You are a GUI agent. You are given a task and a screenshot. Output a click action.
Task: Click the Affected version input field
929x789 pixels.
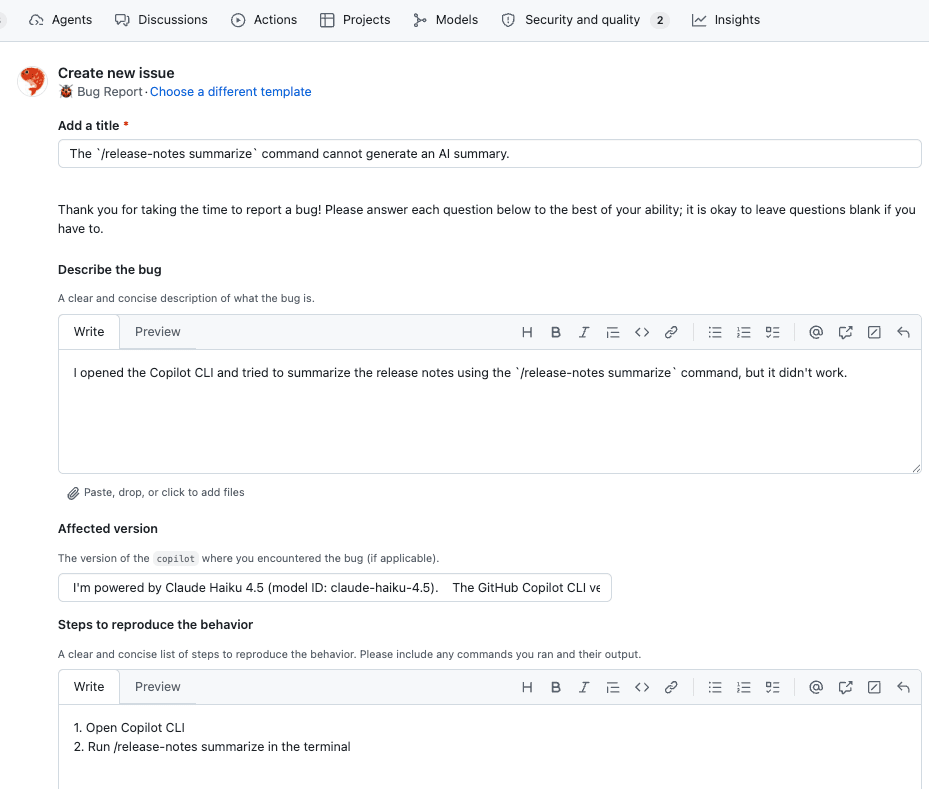pos(335,588)
